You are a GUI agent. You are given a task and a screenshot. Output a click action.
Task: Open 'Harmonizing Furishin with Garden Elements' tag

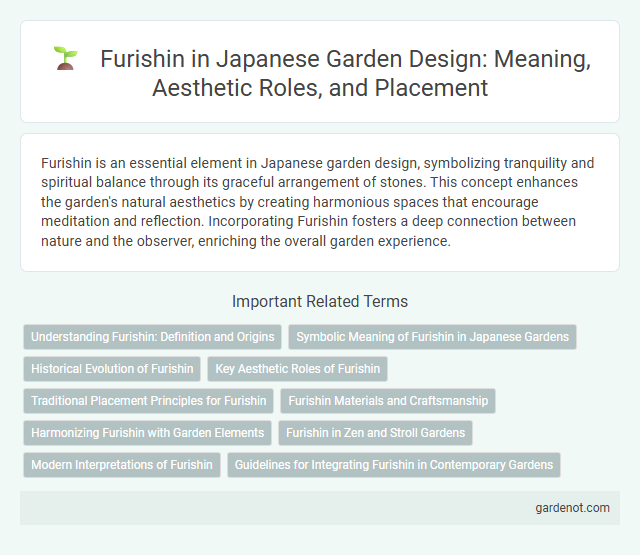tap(147, 433)
